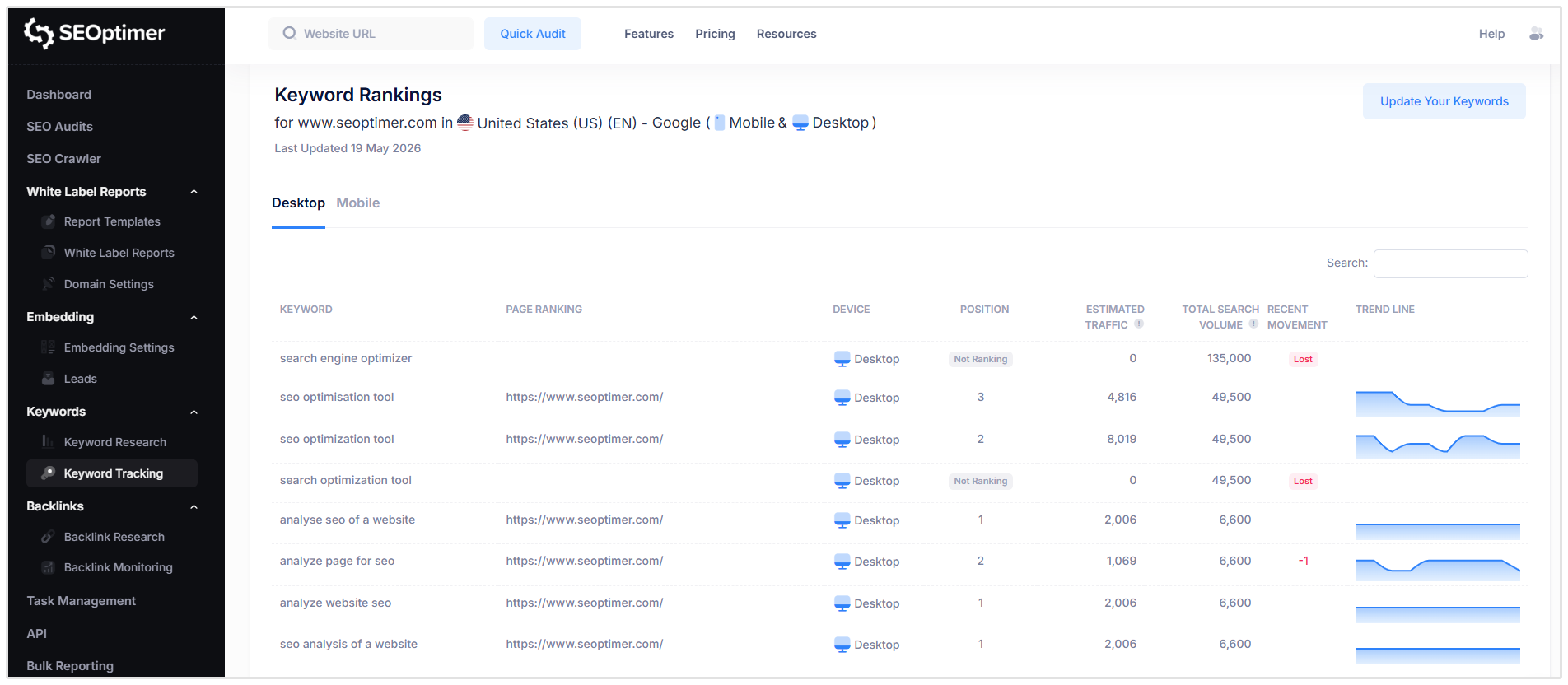Go to Dashboard in sidebar

(x=59, y=95)
